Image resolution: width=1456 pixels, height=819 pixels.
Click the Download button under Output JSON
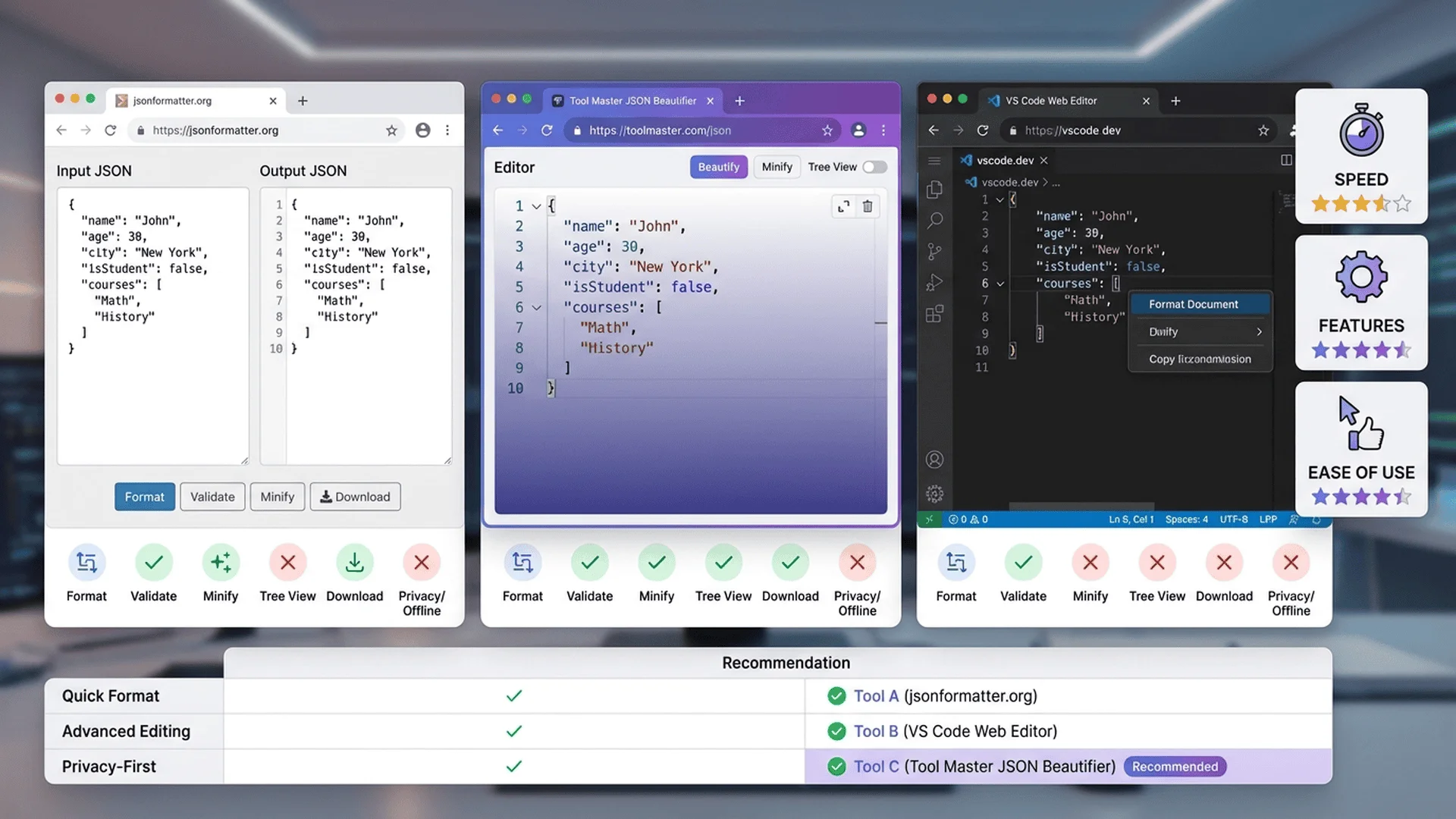pyautogui.click(x=355, y=497)
